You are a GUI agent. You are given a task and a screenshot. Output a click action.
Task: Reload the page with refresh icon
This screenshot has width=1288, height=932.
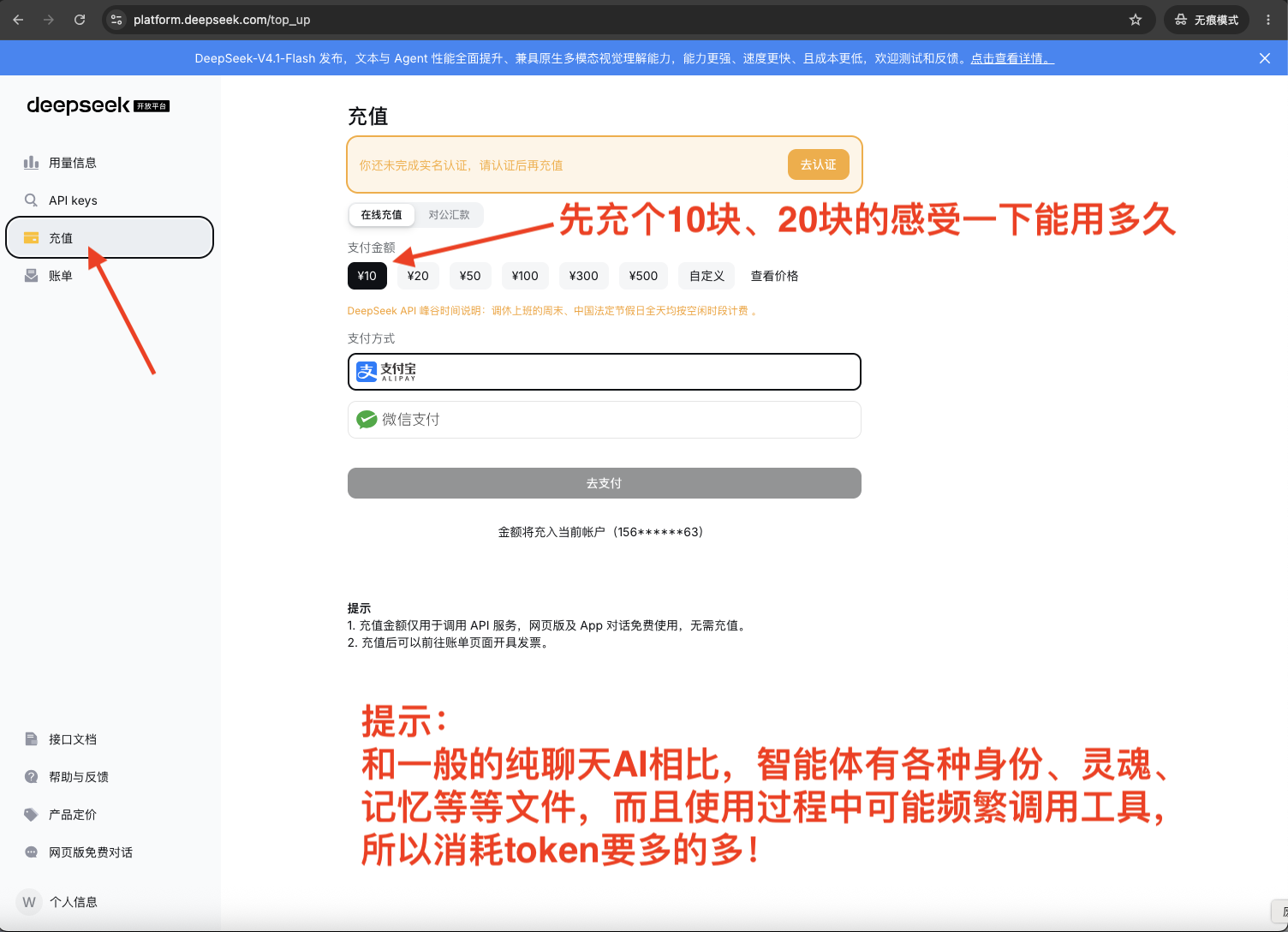tap(80, 20)
